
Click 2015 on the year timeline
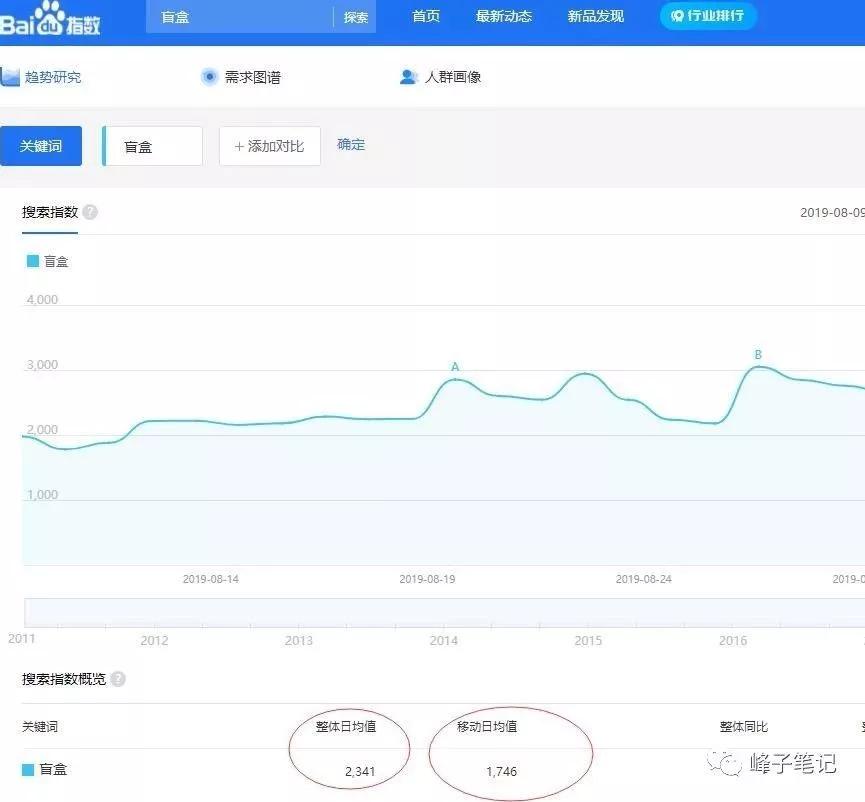tap(588, 640)
